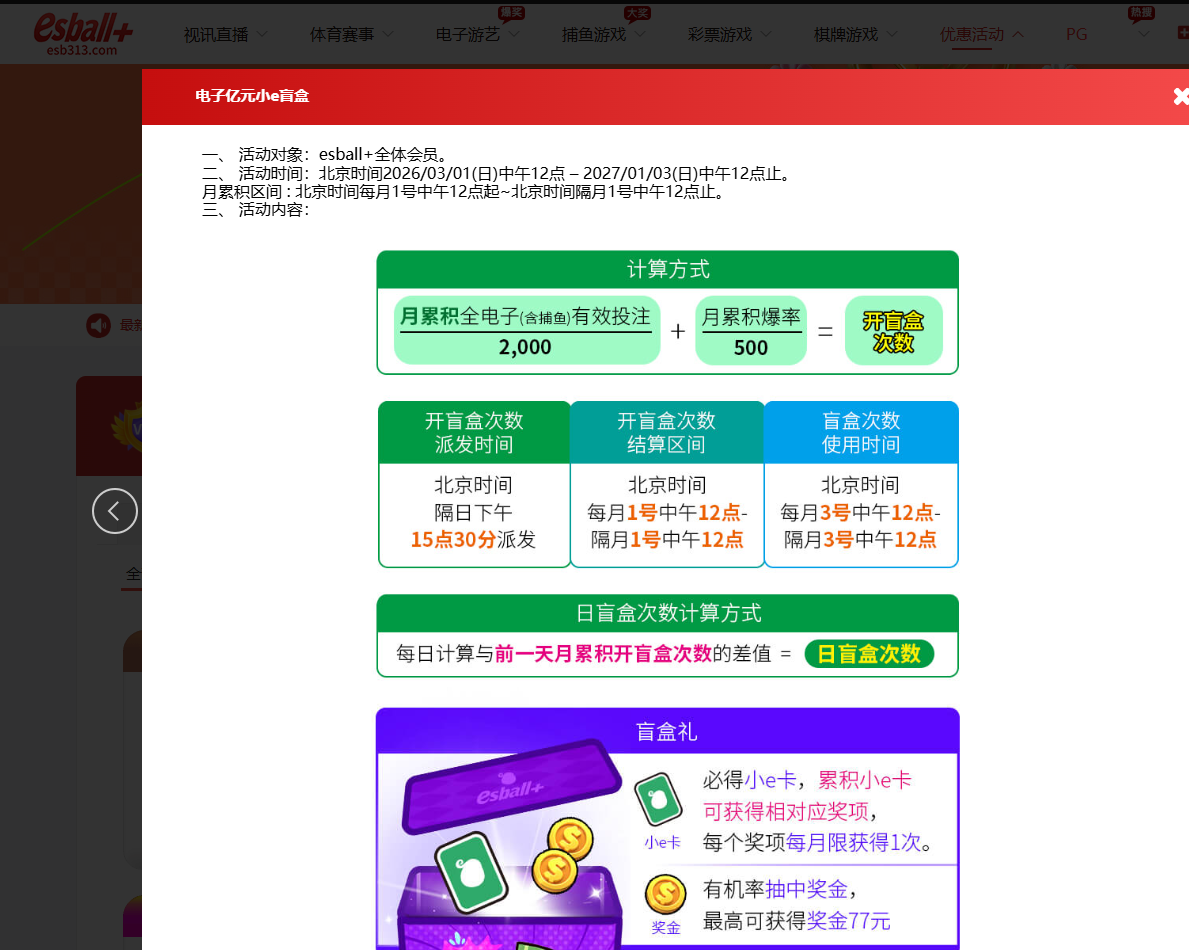
Task: Click the 爆奖 badge on 电子游艺
Action: [511, 13]
